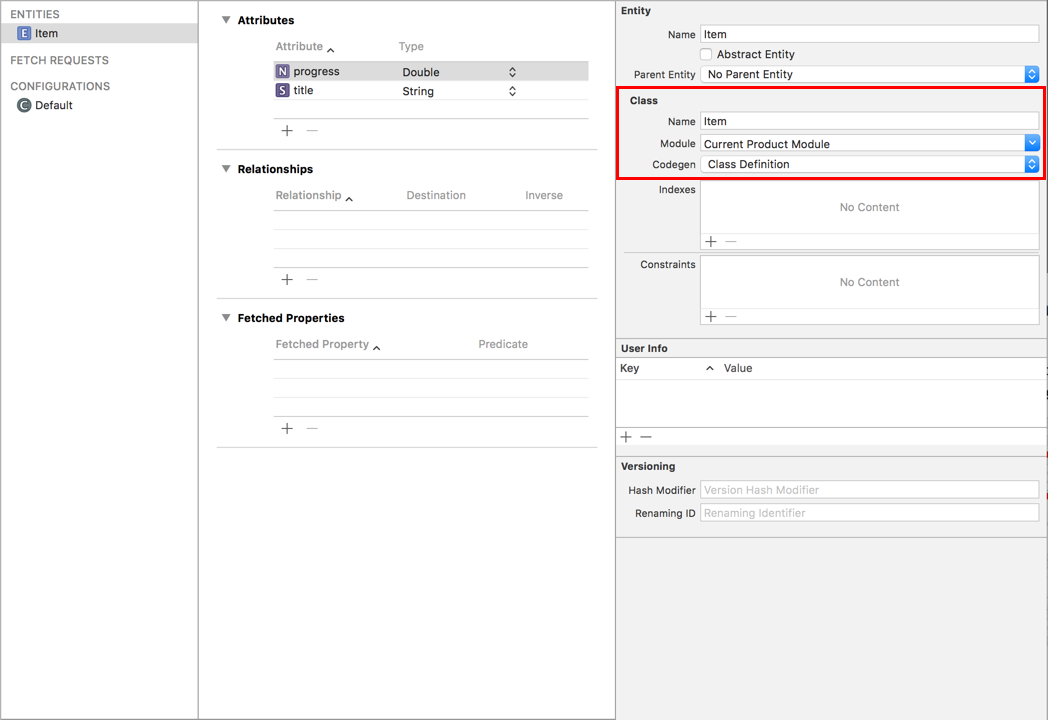
Task: Add a User Info key entry
Action: pos(626,437)
